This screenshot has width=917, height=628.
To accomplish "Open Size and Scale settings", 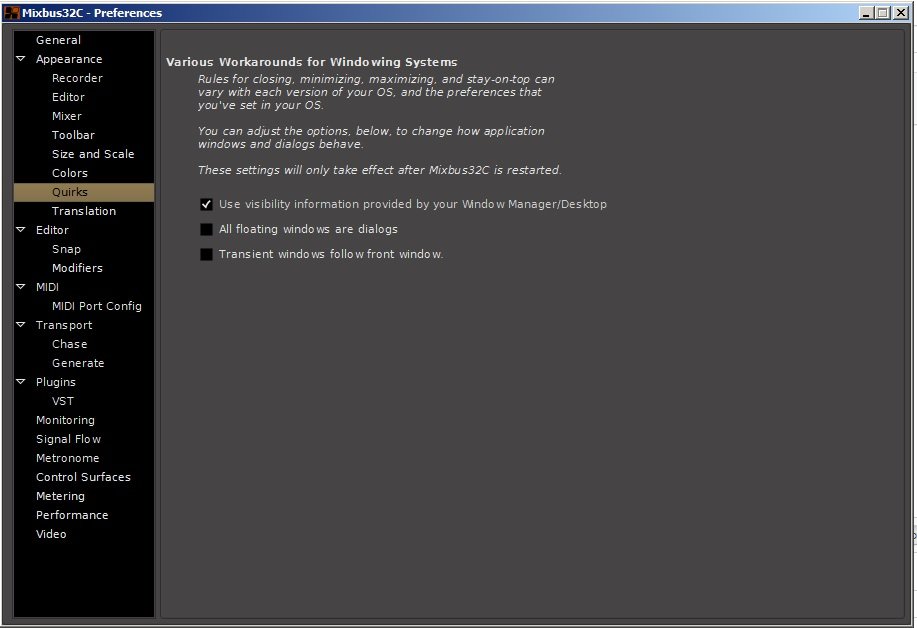I will [93, 154].
